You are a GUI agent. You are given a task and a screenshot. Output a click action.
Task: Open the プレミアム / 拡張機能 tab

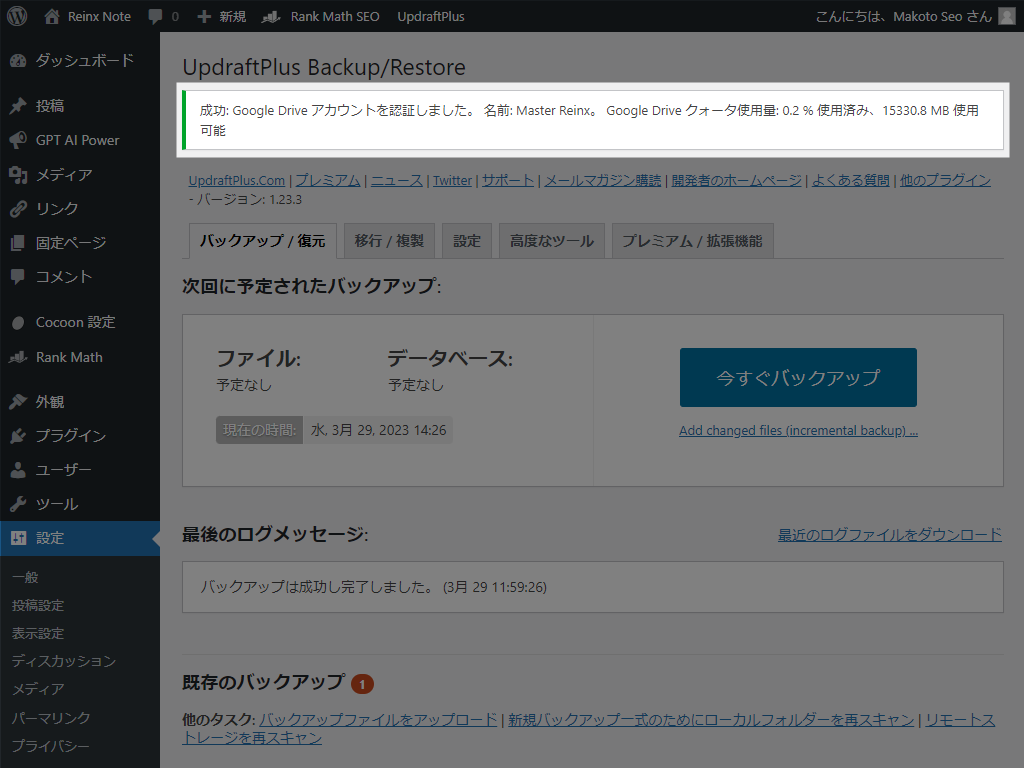(692, 241)
